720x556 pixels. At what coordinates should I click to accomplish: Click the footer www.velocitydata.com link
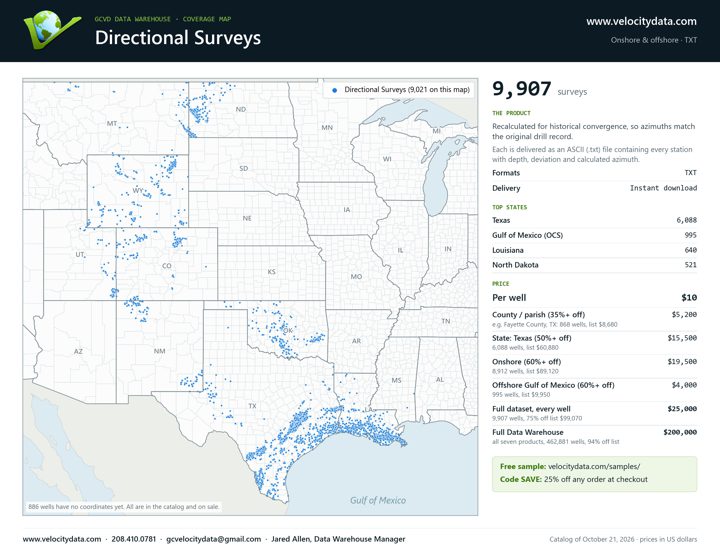(x=62, y=539)
